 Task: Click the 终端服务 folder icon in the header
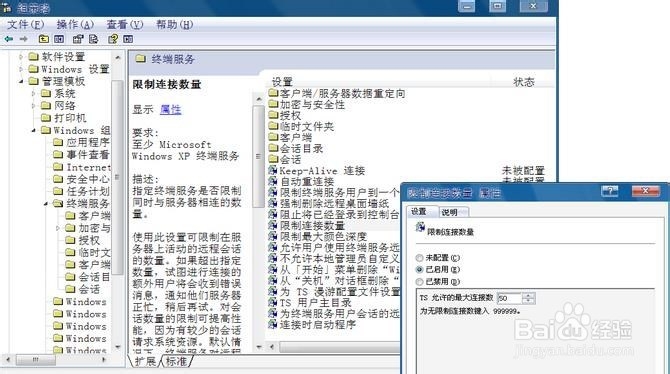(141, 59)
